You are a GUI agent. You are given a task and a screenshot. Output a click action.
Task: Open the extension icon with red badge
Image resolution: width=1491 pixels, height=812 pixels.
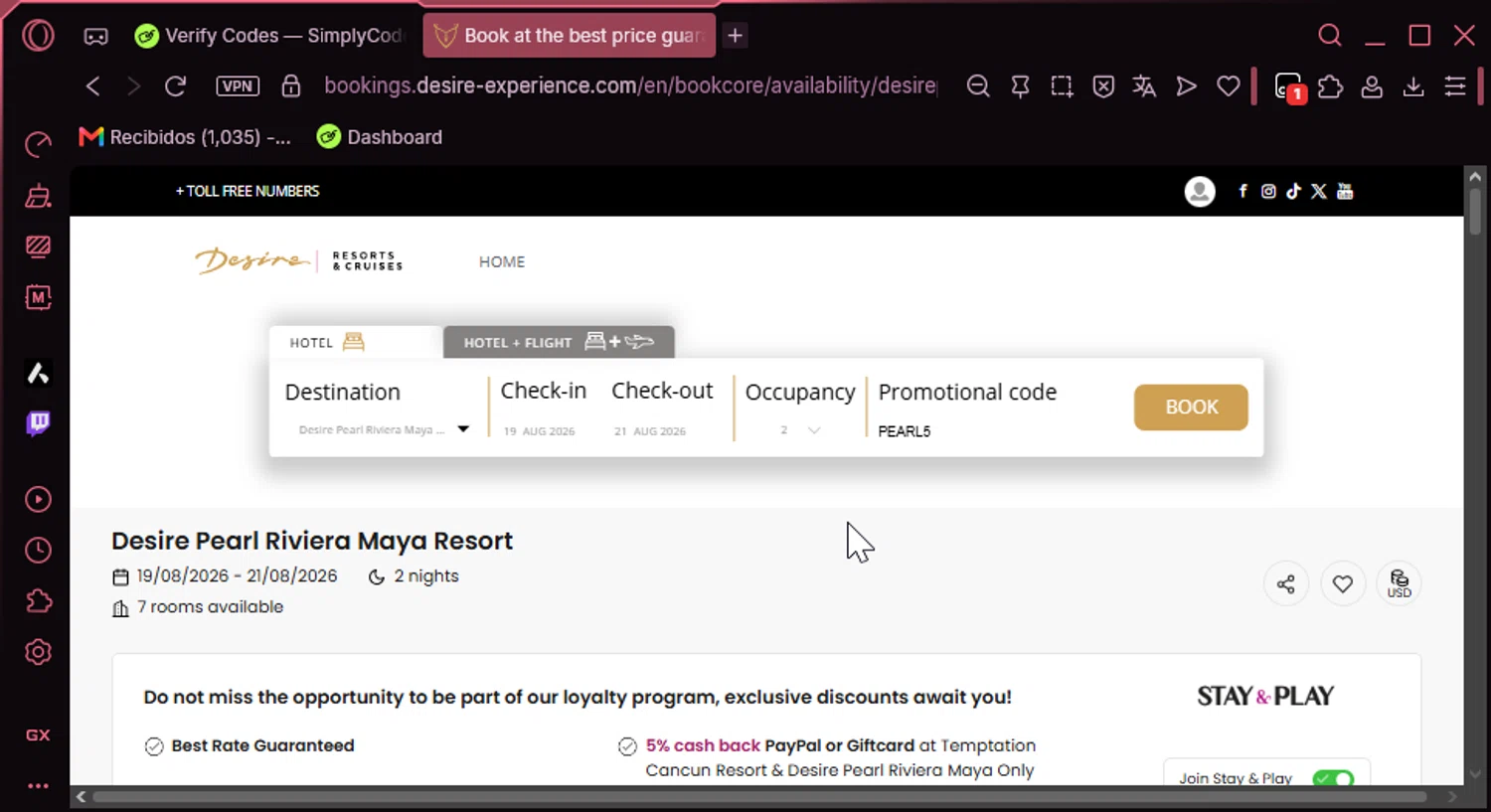pos(1289,87)
